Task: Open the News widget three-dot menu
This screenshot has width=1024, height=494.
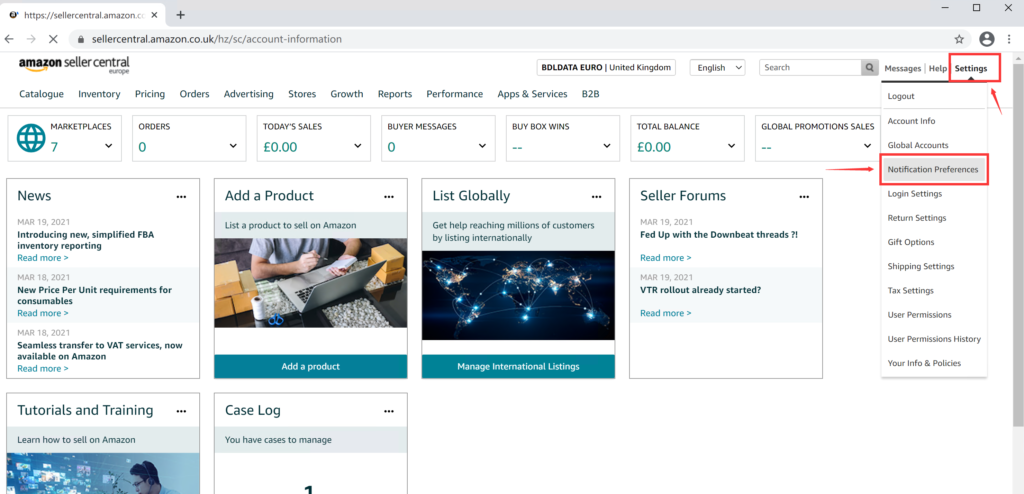Action: click(181, 196)
